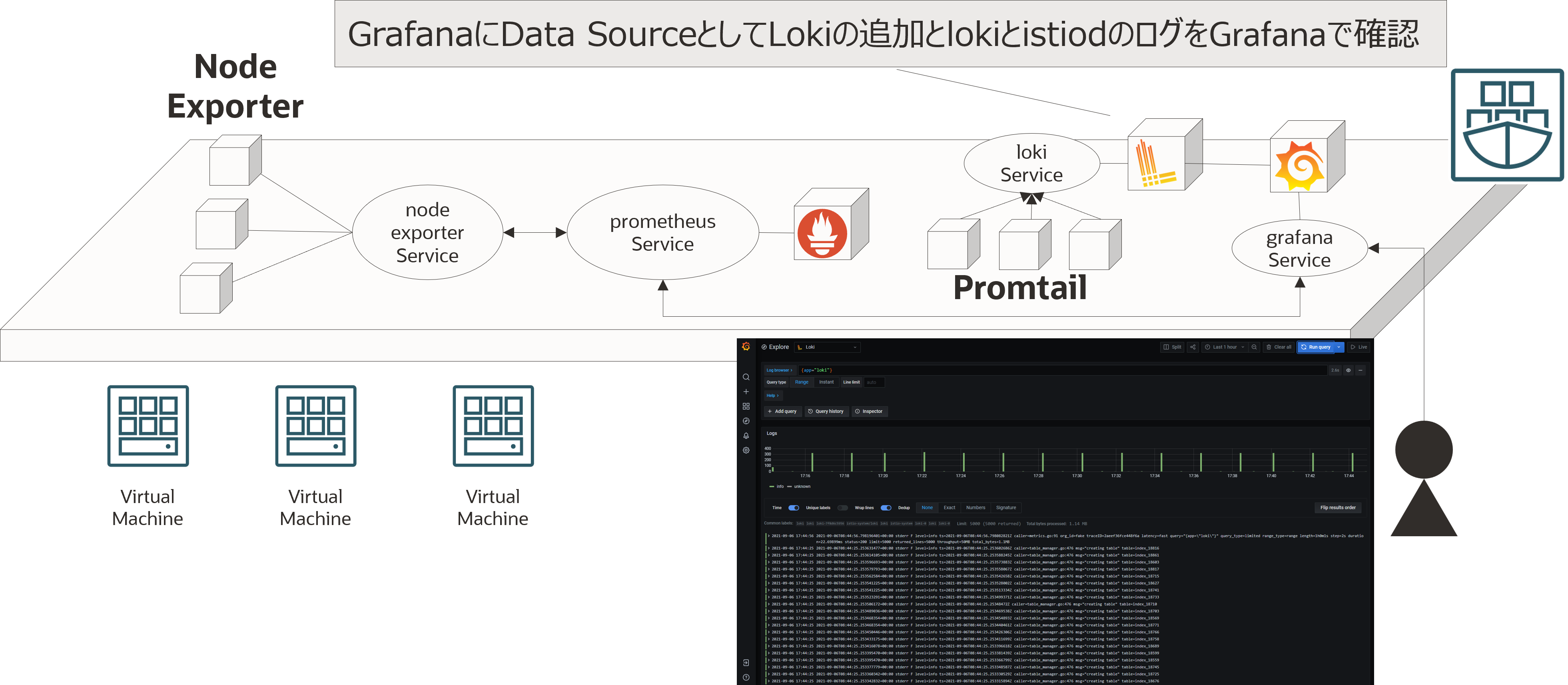This screenshot has width=1568, height=685.
Task: Click the Prometheus flame icon in the diagram
Action: [822, 233]
